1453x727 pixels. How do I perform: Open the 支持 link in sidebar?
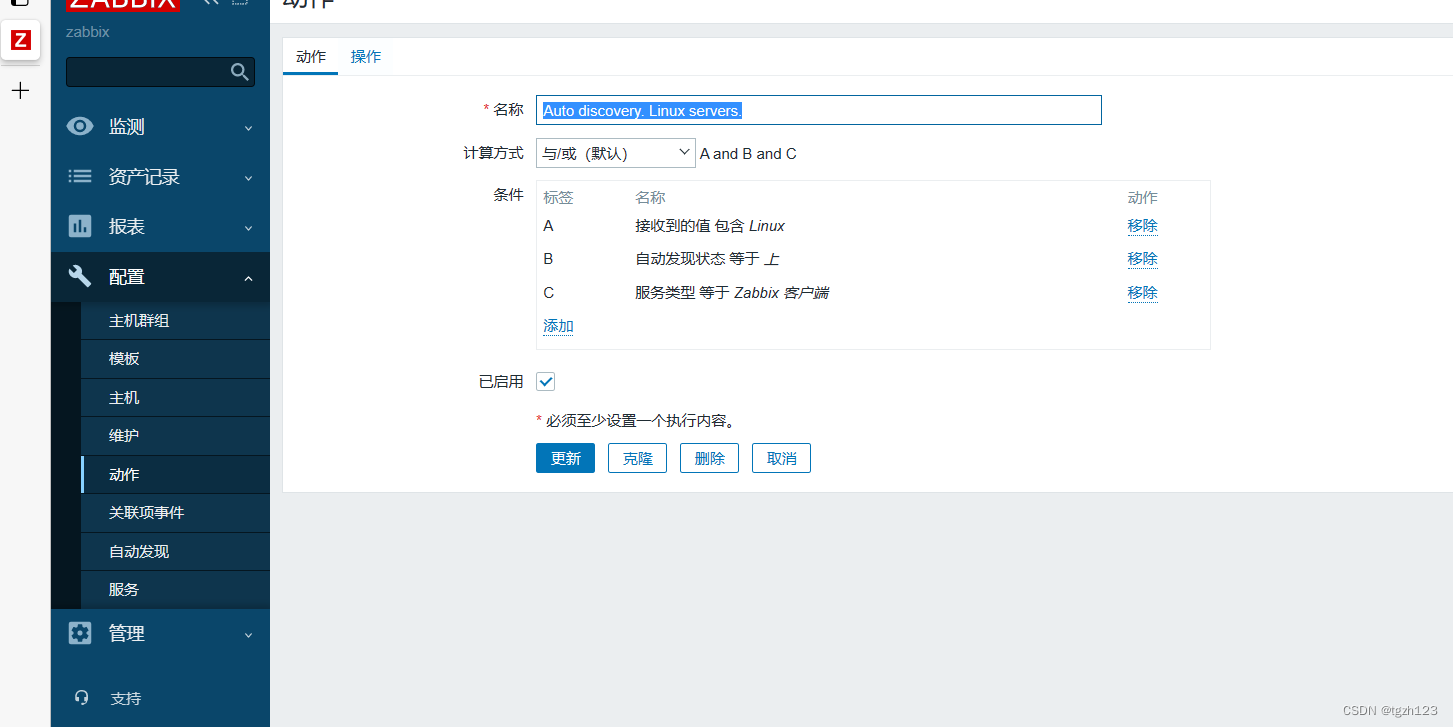coord(125,699)
